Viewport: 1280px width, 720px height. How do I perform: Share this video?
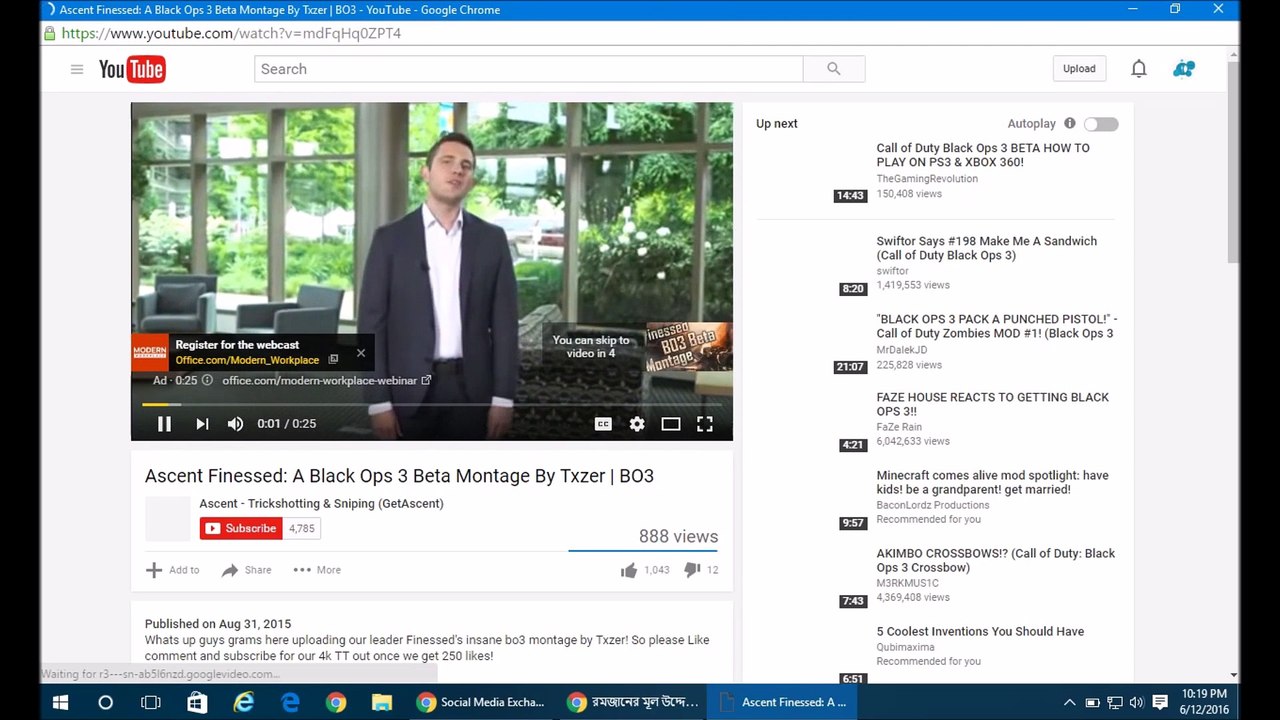click(246, 570)
